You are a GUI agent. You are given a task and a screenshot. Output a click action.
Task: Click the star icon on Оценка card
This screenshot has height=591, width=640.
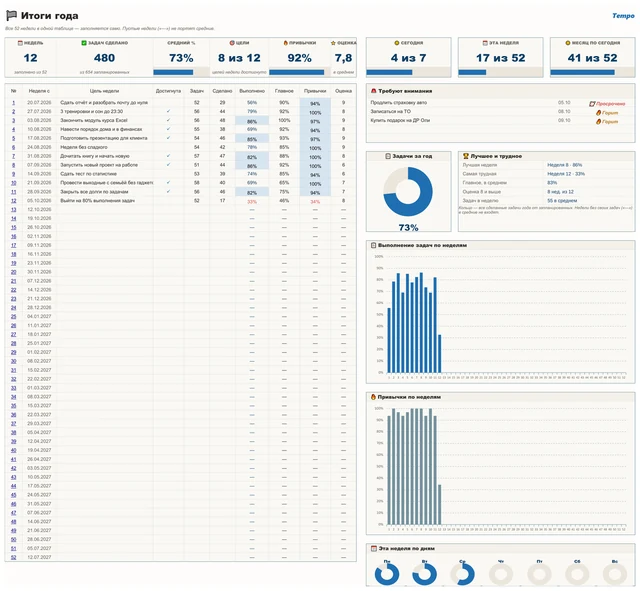333,43
